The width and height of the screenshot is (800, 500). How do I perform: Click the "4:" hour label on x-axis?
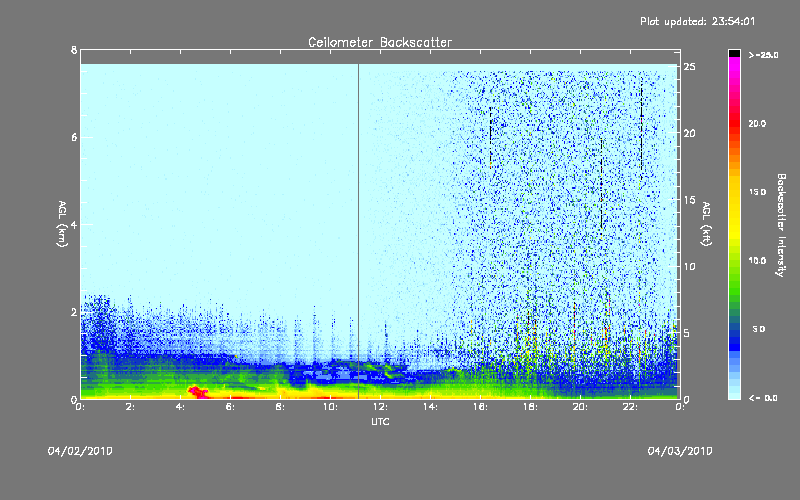pos(181,407)
